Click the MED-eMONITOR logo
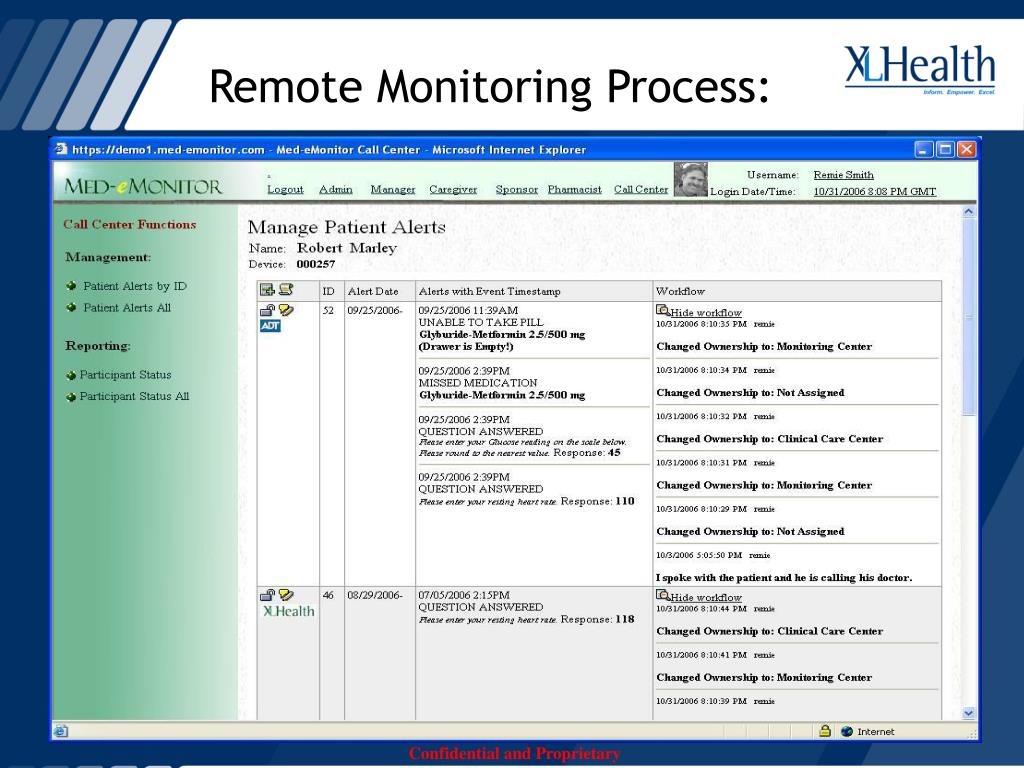 point(143,187)
